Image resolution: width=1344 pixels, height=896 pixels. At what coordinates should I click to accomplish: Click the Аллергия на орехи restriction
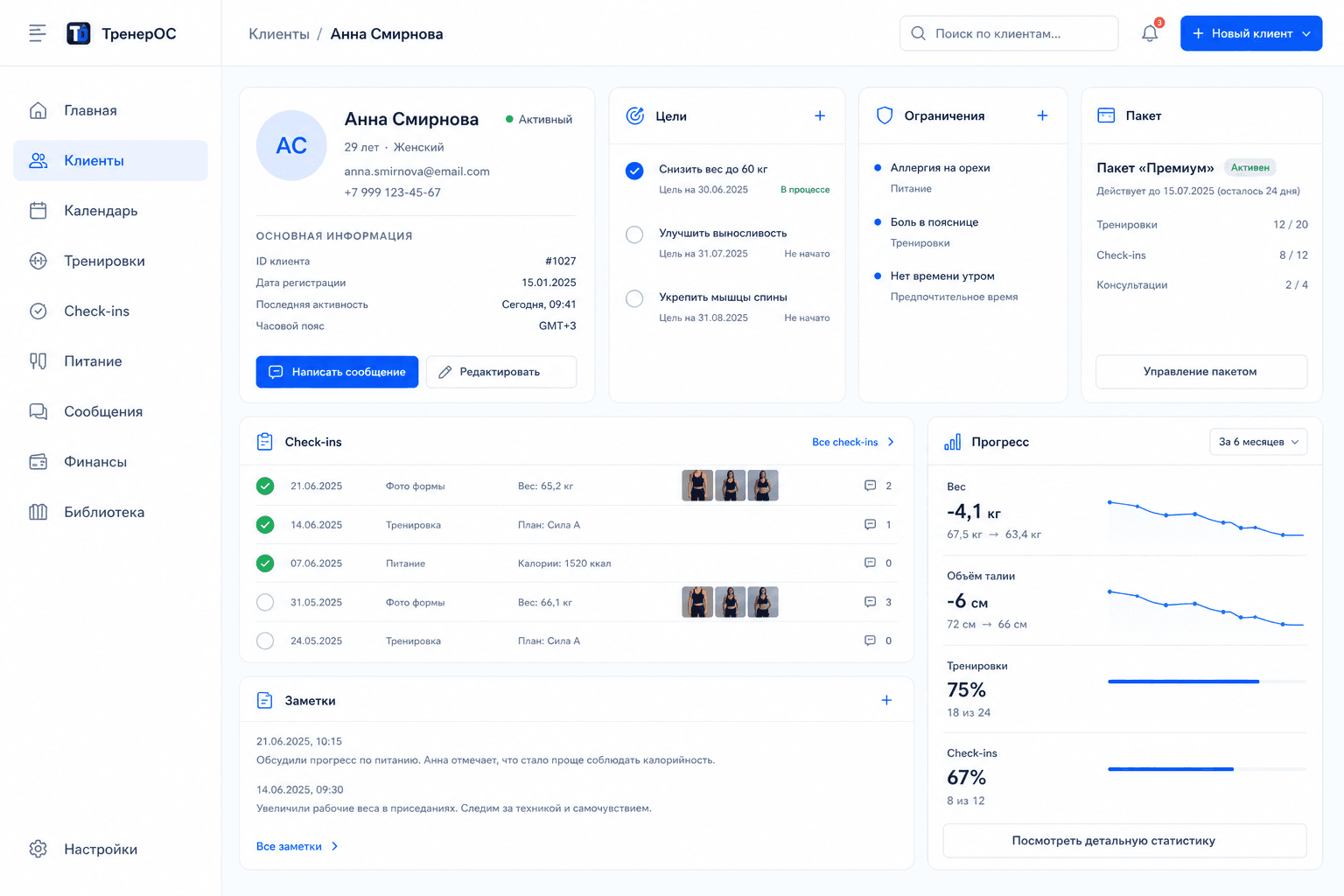click(x=940, y=168)
